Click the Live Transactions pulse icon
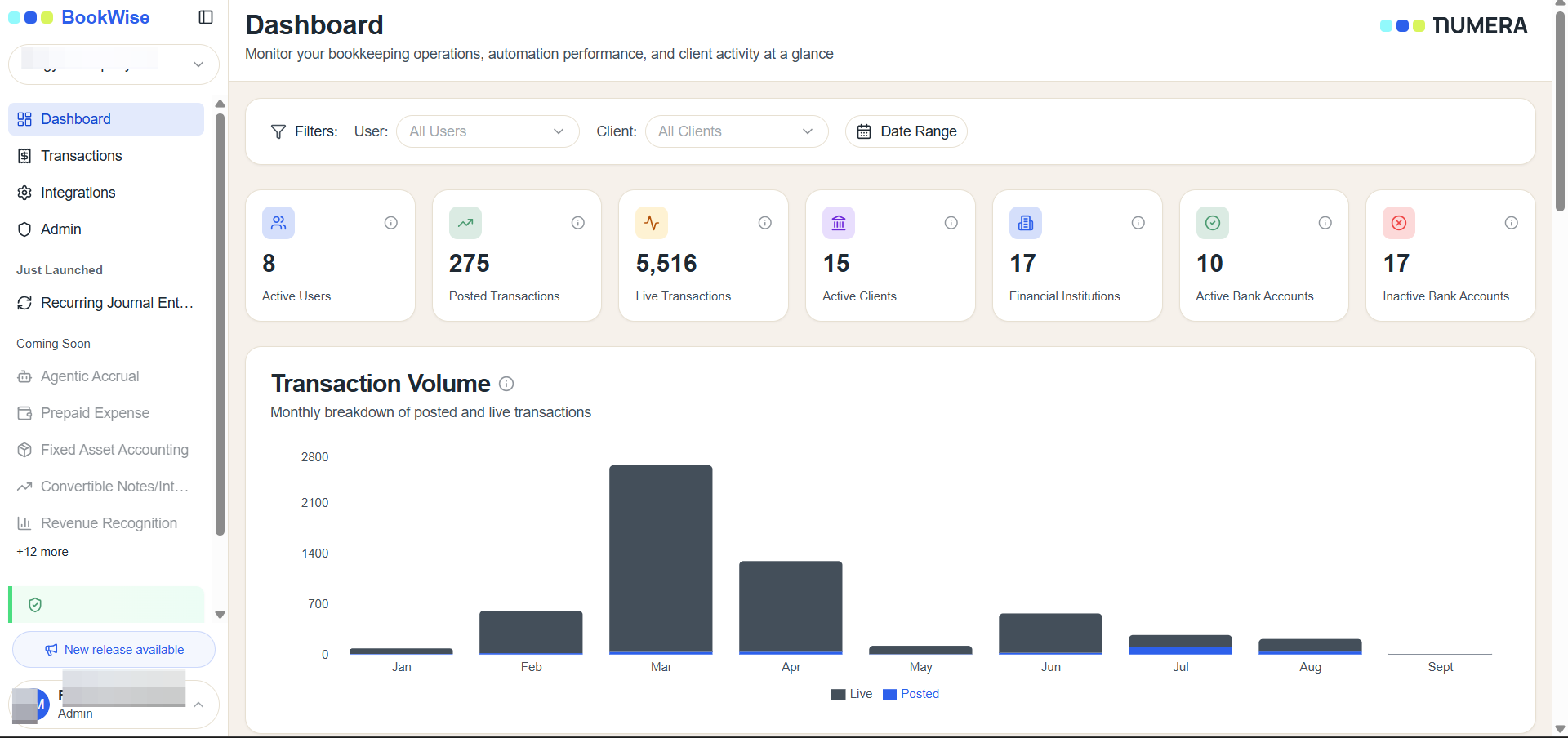This screenshot has height=738, width=1568. tap(652, 223)
